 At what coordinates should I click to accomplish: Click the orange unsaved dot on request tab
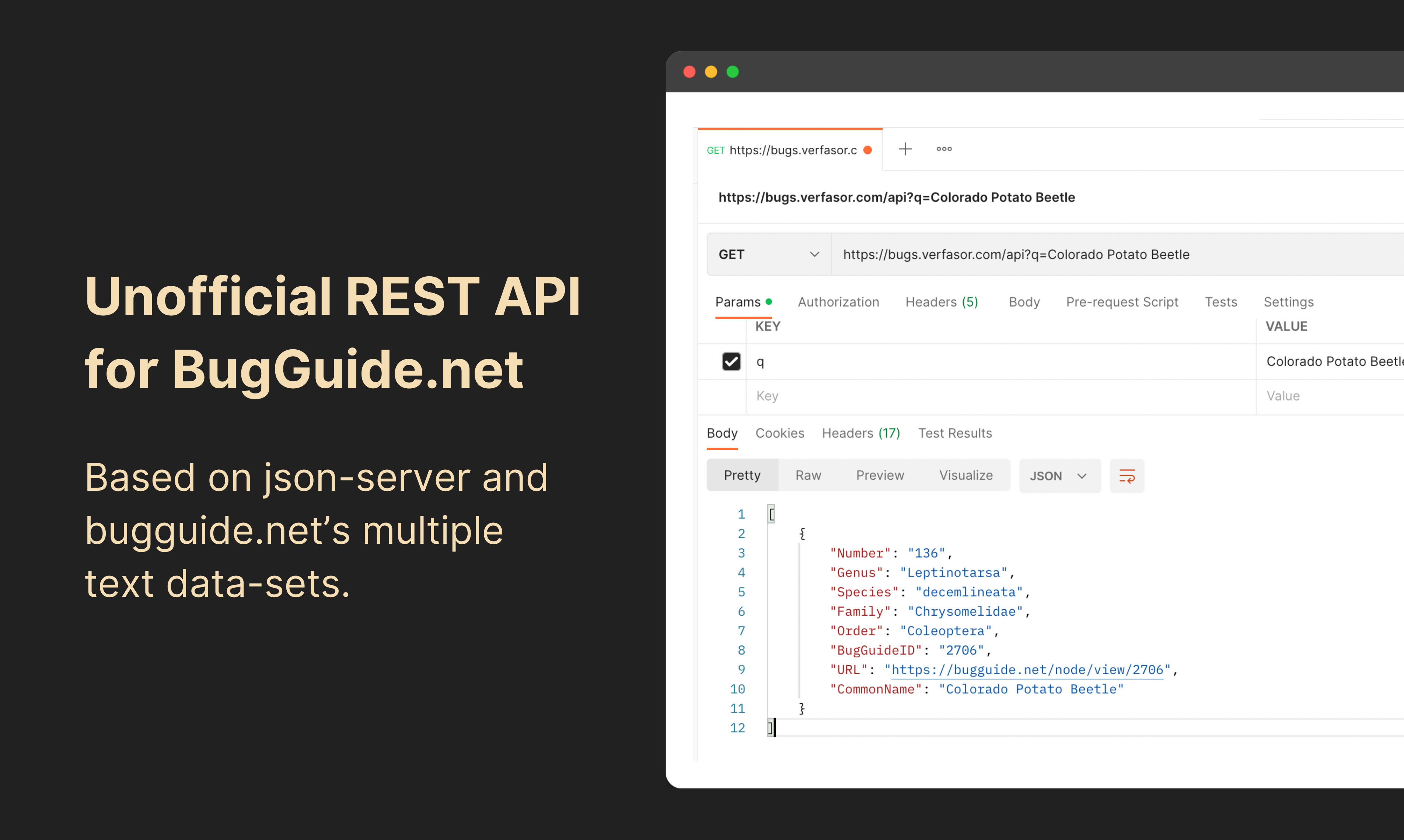click(x=867, y=150)
